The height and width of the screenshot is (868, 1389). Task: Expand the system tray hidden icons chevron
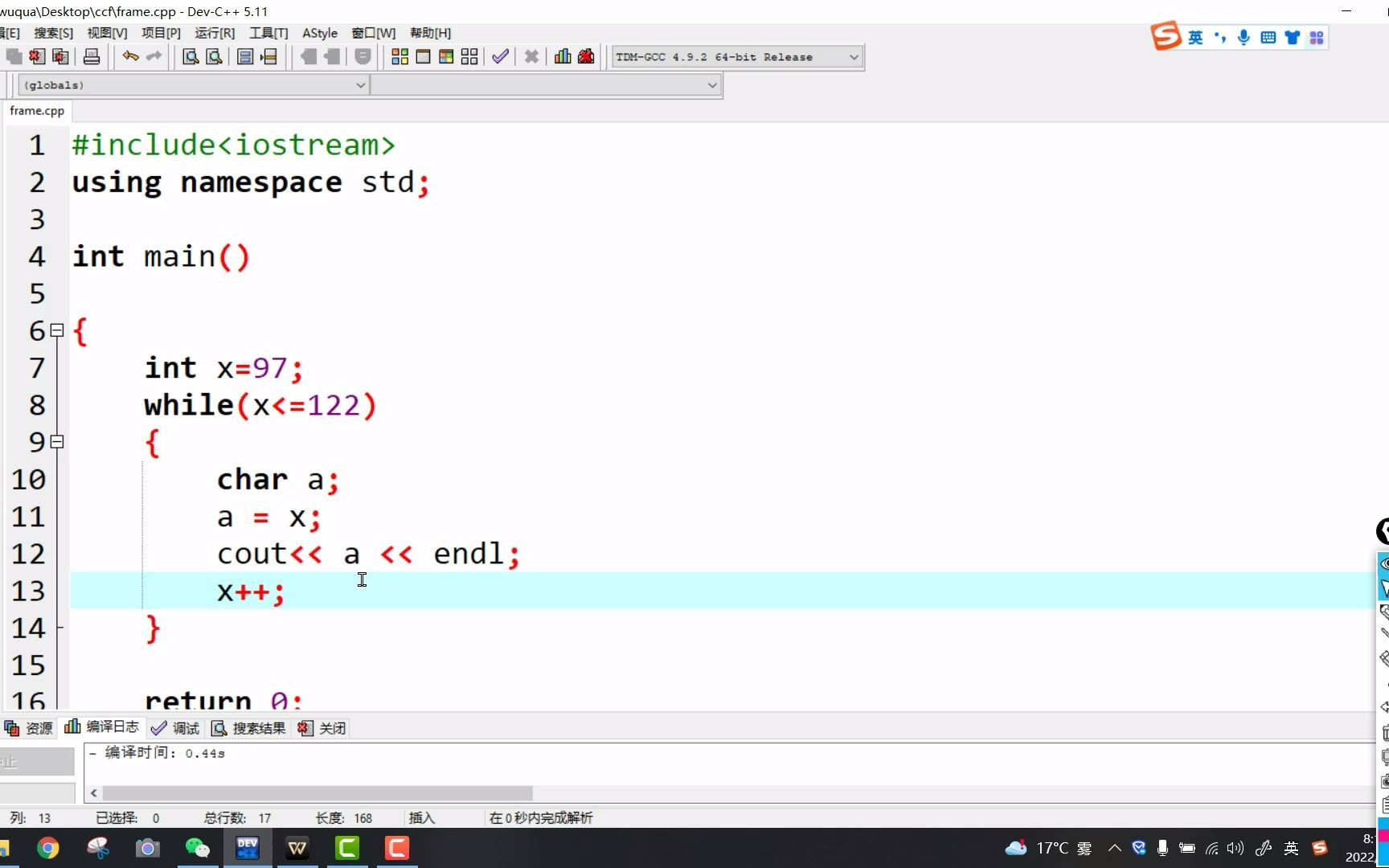coord(1115,848)
